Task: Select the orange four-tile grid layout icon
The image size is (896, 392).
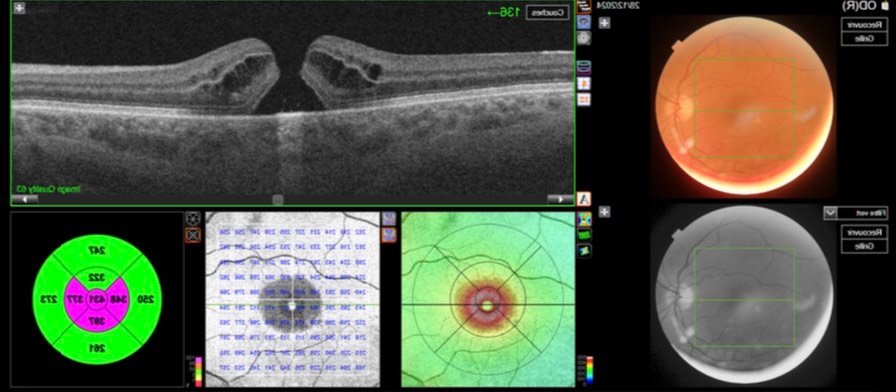Action: click(x=584, y=99)
